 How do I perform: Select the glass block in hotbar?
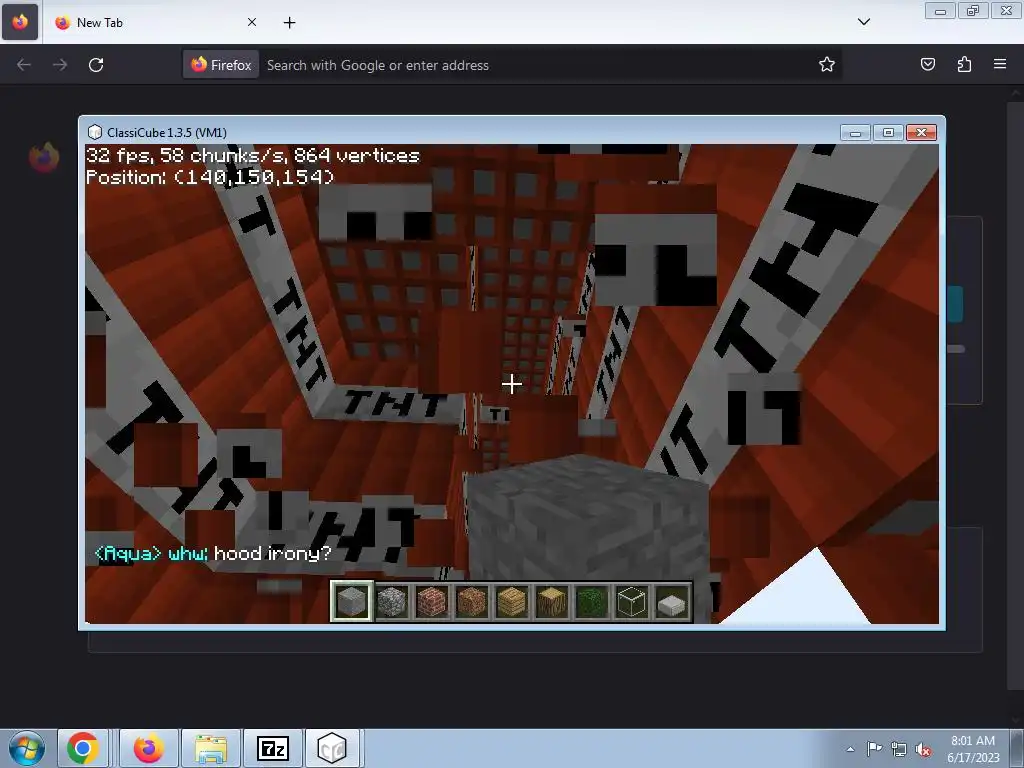(632, 601)
